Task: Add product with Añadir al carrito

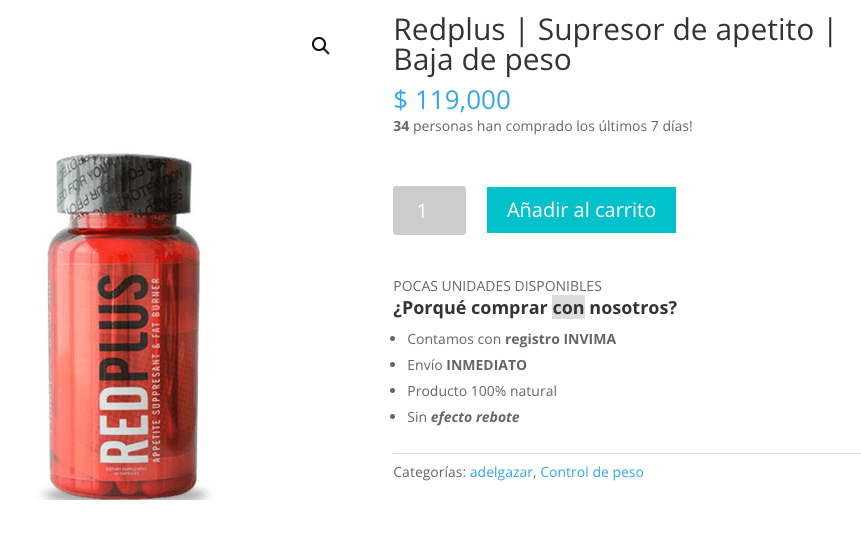Action: (x=581, y=210)
